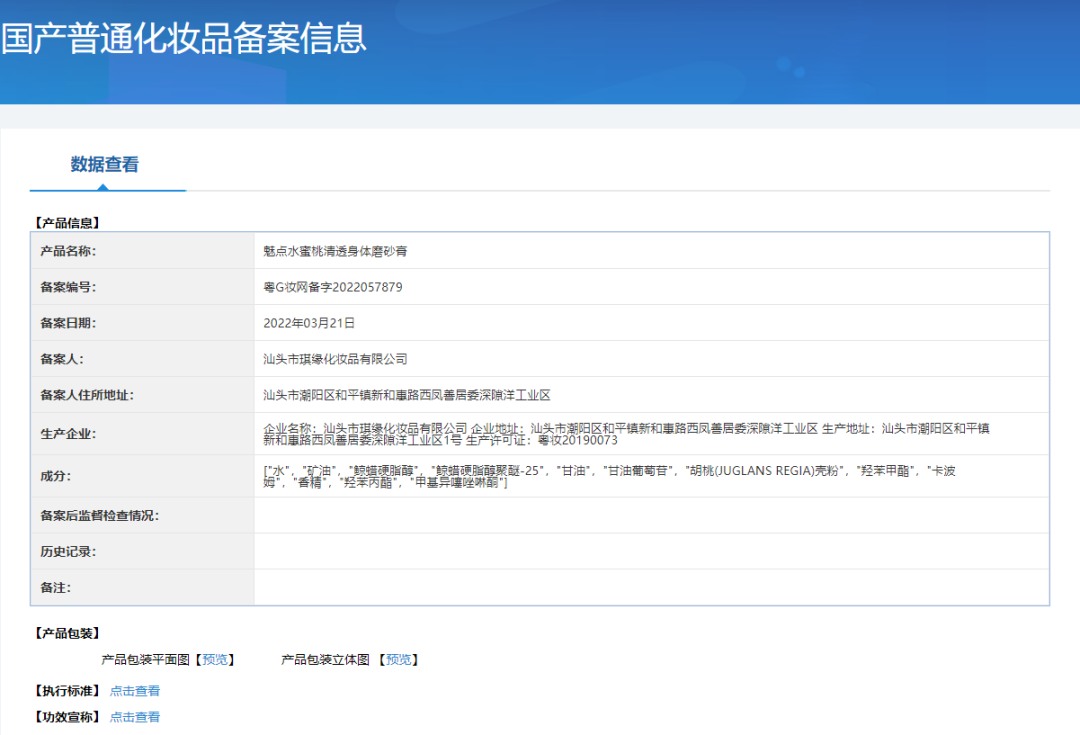Click the 历史记录 label
The height and width of the screenshot is (735, 1080).
(68, 552)
